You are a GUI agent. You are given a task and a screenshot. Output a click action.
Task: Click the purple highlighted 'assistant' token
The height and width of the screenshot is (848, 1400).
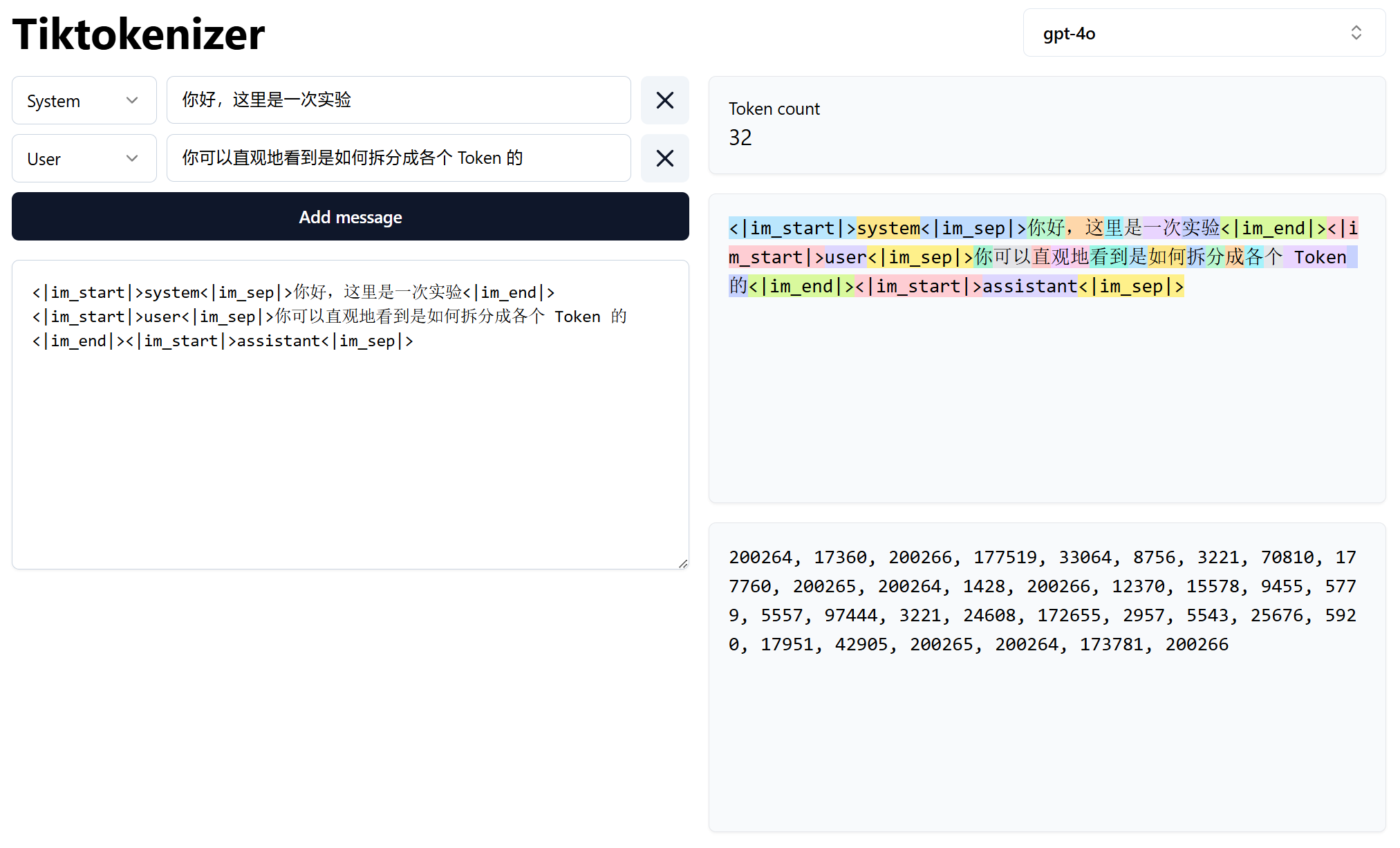[x=1029, y=286]
